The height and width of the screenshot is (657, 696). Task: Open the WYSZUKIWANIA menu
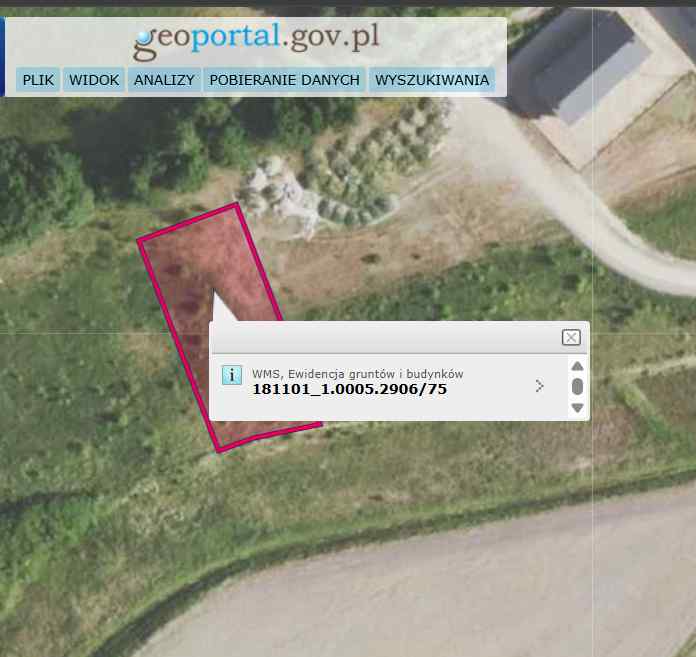coord(432,80)
